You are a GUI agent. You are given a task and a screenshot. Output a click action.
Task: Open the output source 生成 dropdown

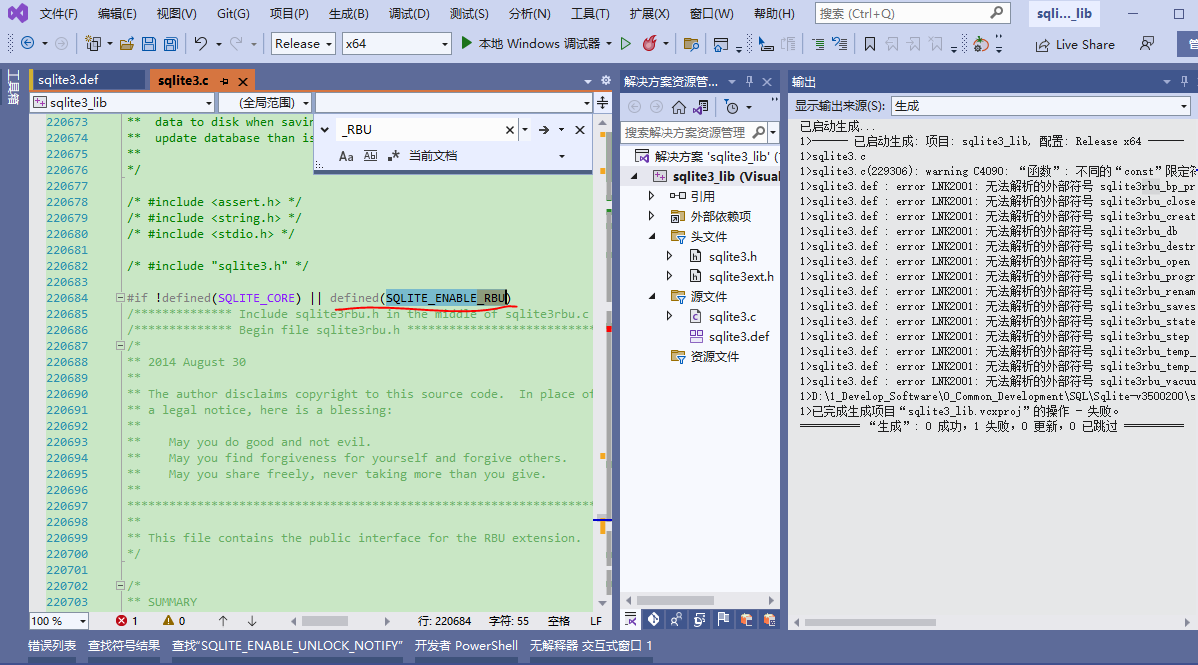coord(1041,105)
